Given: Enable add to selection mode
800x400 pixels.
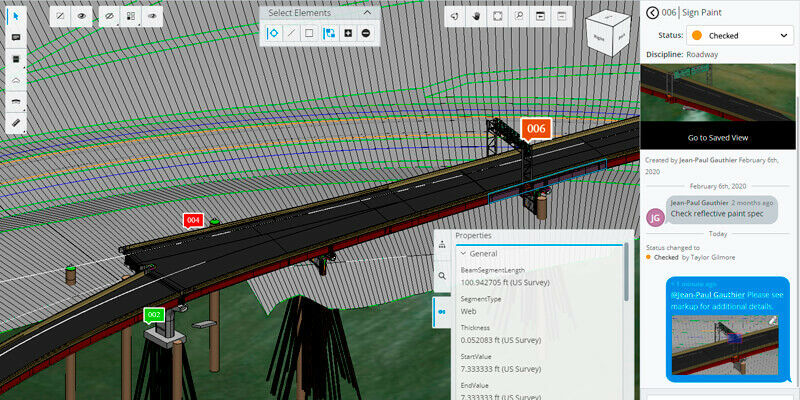Looking at the screenshot, I should (x=348, y=33).
